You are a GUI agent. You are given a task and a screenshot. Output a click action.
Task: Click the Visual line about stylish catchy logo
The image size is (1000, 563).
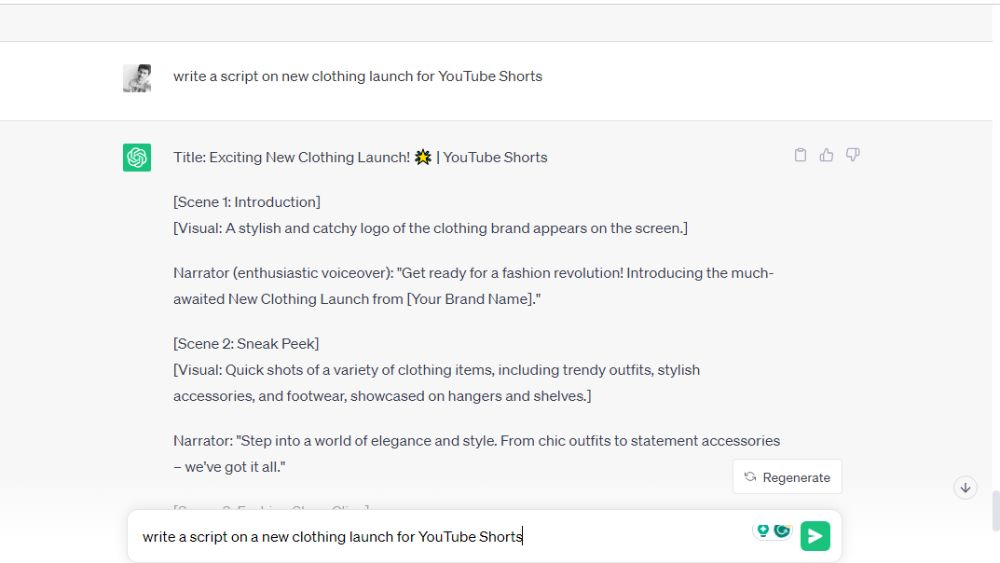pos(430,228)
